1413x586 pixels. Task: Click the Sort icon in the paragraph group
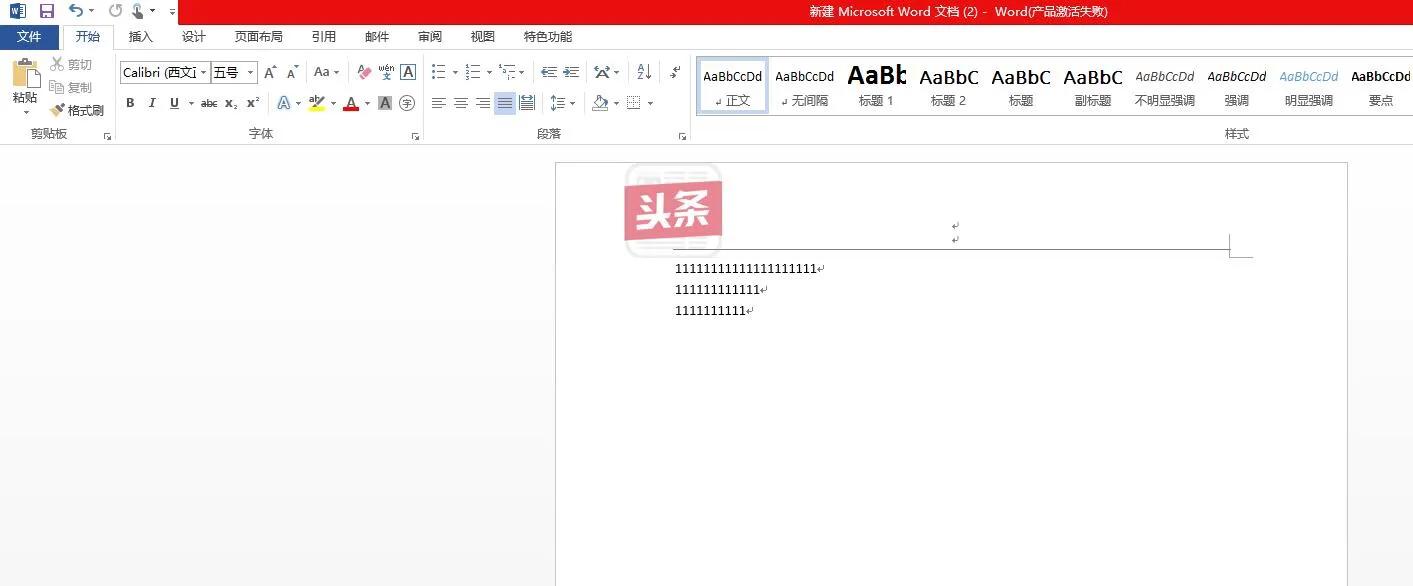(x=643, y=72)
